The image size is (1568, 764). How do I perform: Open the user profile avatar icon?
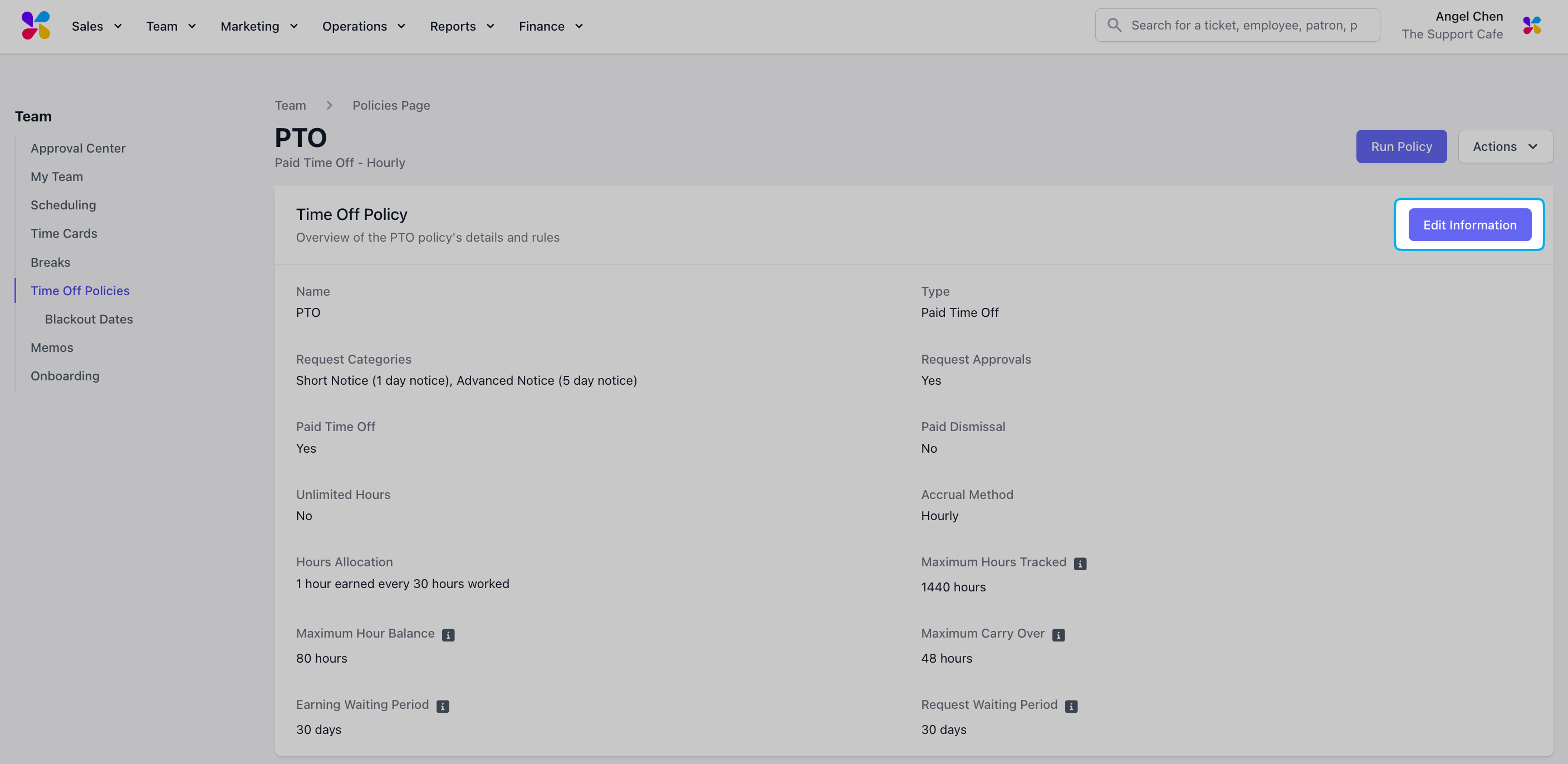pyautogui.click(x=1531, y=26)
